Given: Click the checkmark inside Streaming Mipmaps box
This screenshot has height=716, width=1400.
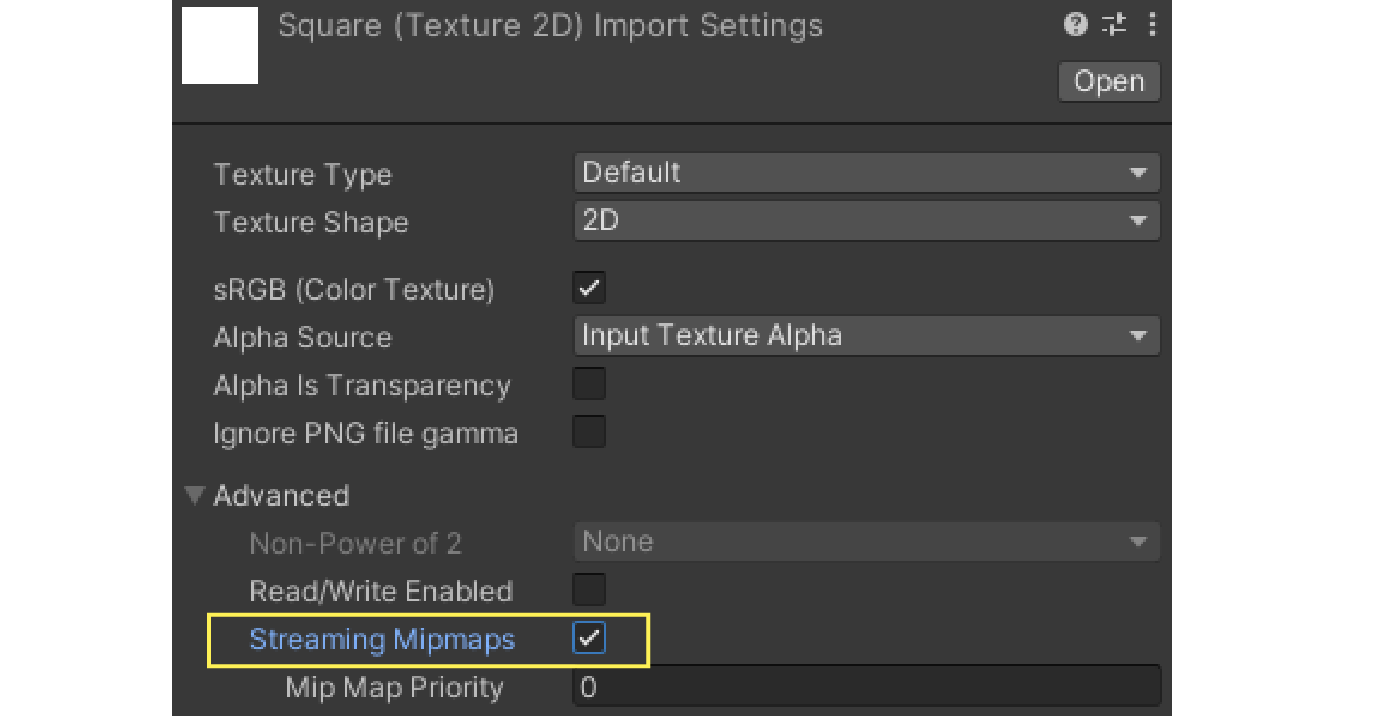Looking at the screenshot, I should (x=589, y=638).
